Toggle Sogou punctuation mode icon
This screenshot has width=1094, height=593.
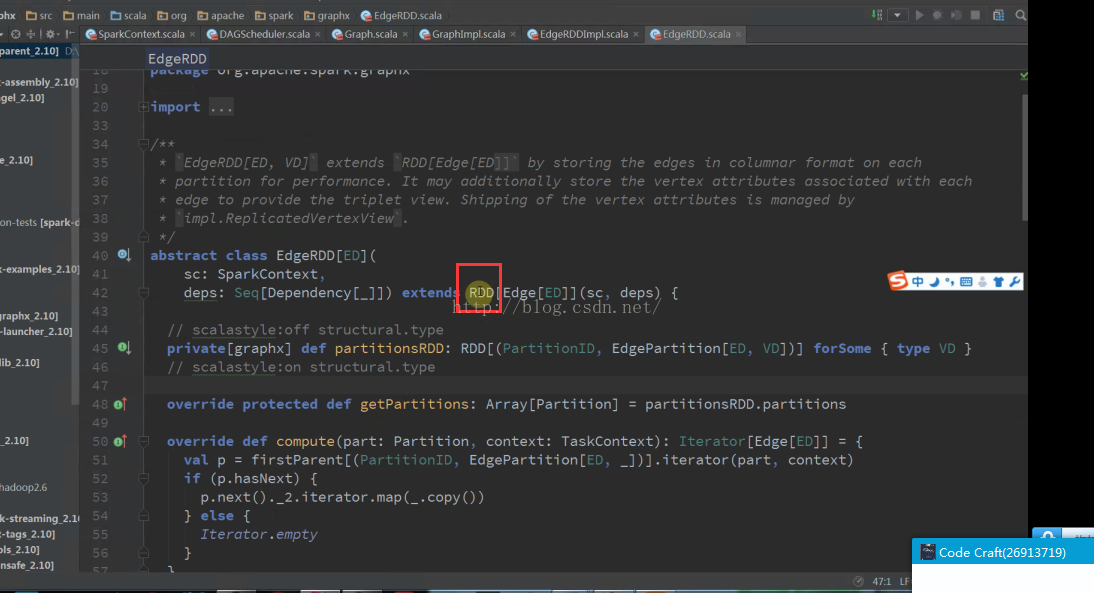click(950, 282)
